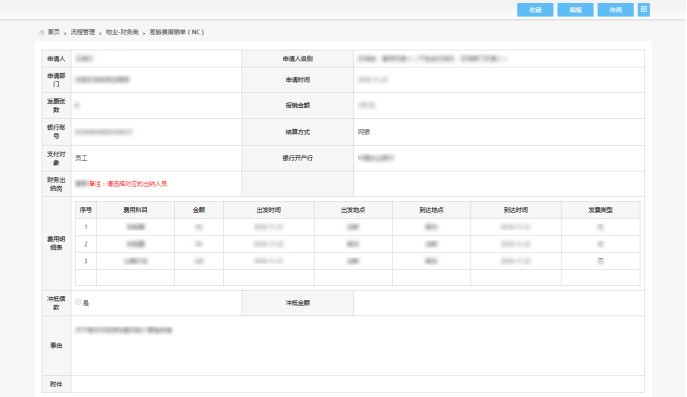The height and width of the screenshot is (397, 687).
Task: Toggle the 冲抵借款 是 checkbox
Action: tap(78, 302)
